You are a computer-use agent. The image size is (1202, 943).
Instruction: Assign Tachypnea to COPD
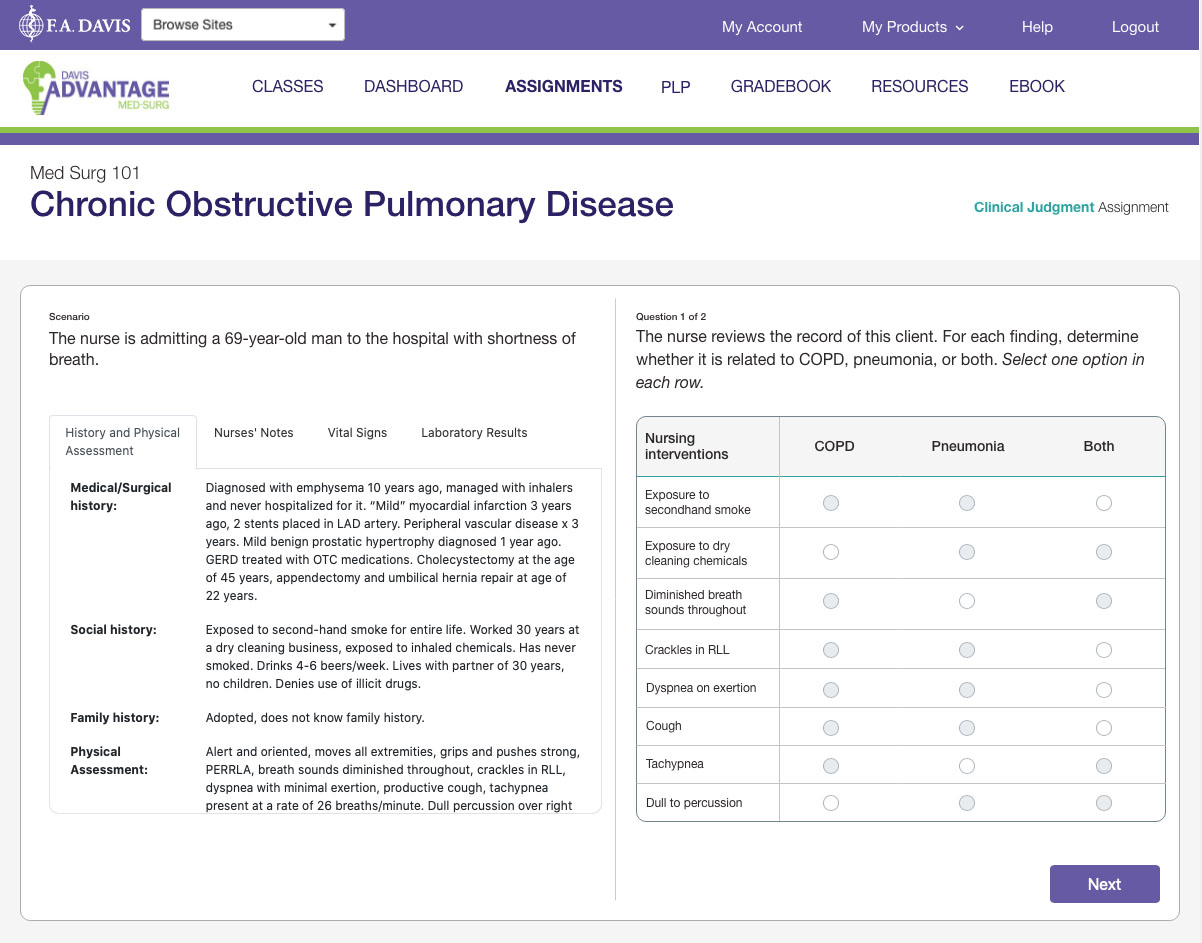(x=831, y=766)
